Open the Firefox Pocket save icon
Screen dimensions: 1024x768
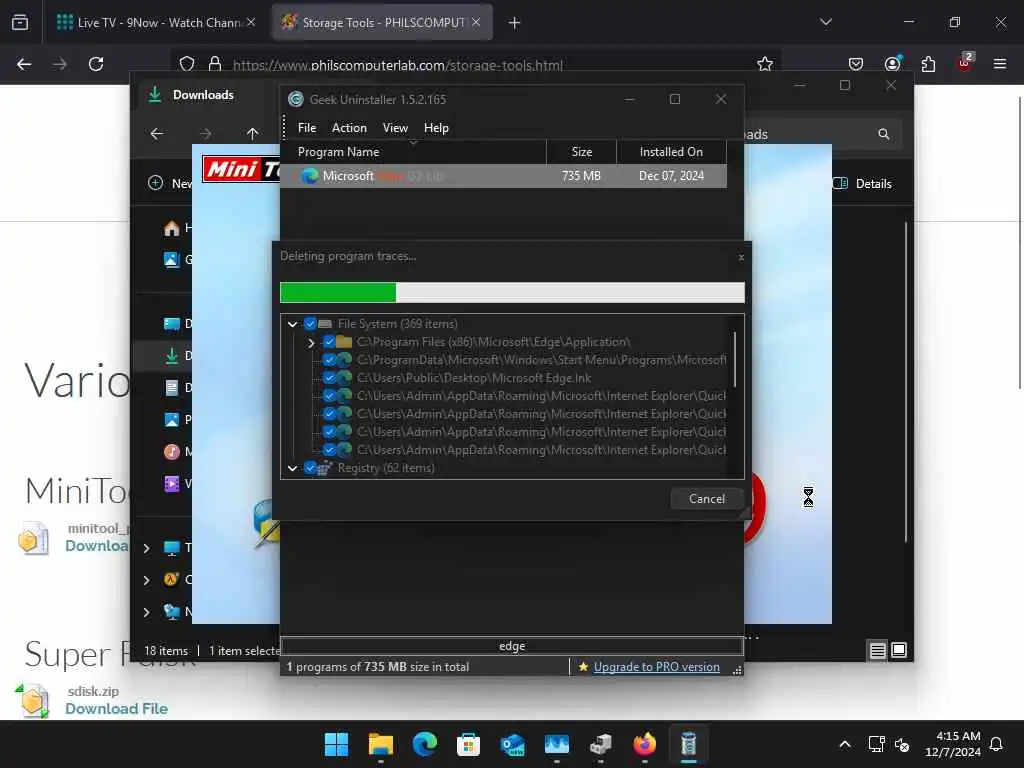click(856, 64)
